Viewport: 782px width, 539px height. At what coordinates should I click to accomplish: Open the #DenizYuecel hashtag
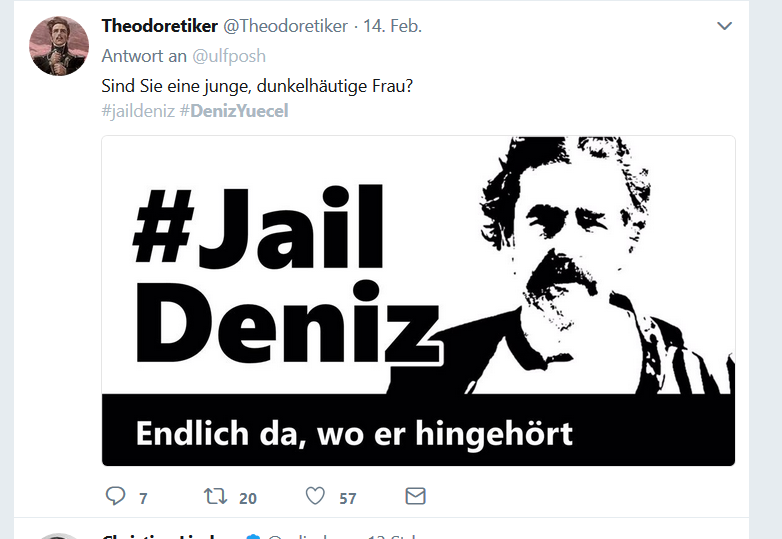click(234, 111)
